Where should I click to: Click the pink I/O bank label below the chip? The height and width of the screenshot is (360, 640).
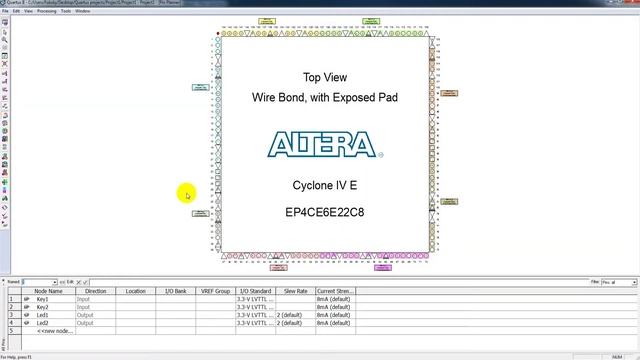pyautogui.click(x=278, y=268)
